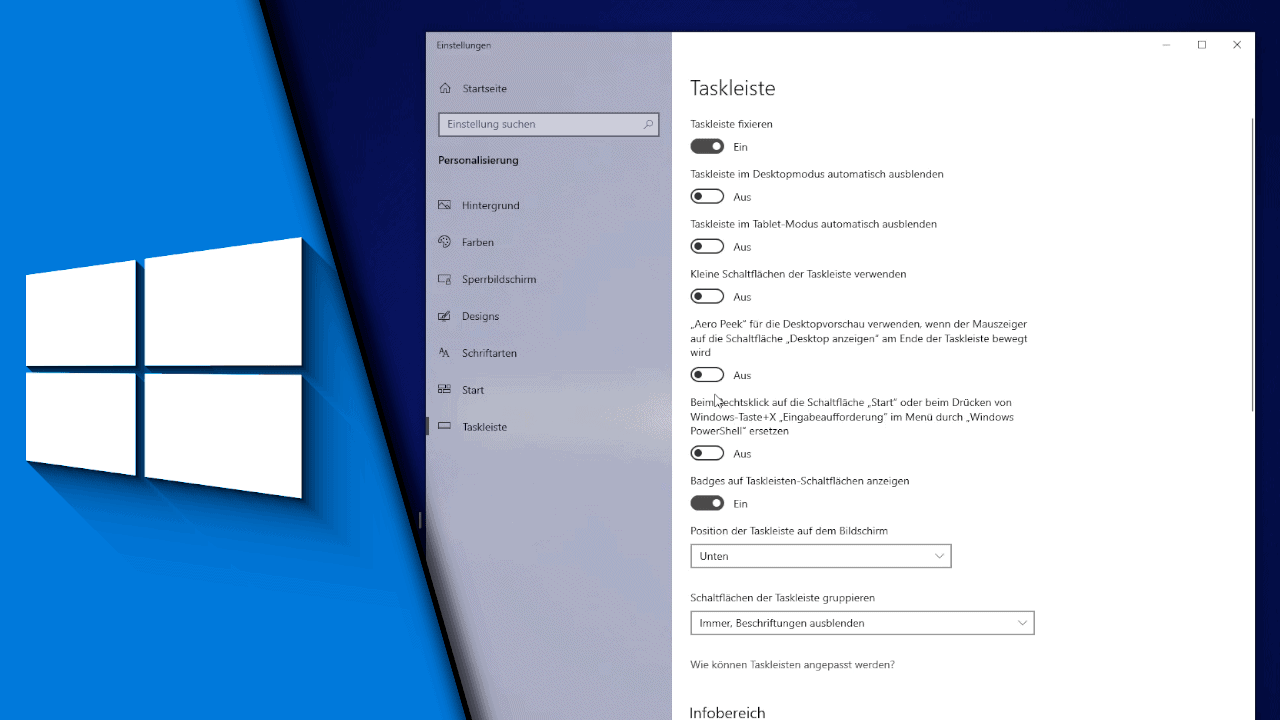Viewport: 1280px width, 720px height.
Task: Enable 'Taskleiste im Desktopmodus automatisch ausblenden'
Action: click(x=707, y=196)
